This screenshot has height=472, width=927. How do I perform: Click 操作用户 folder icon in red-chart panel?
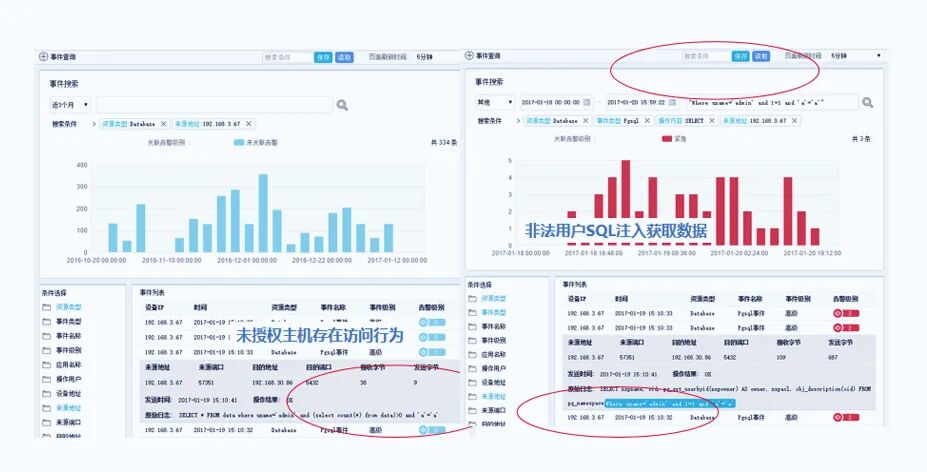472,368
